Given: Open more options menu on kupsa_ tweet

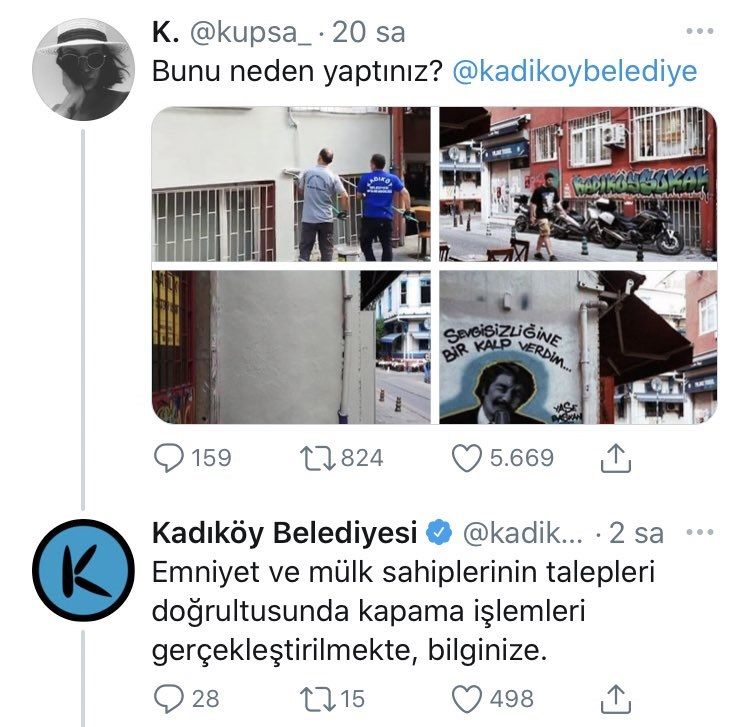Looking at the screenshot, I should click(x=700, y=31).
